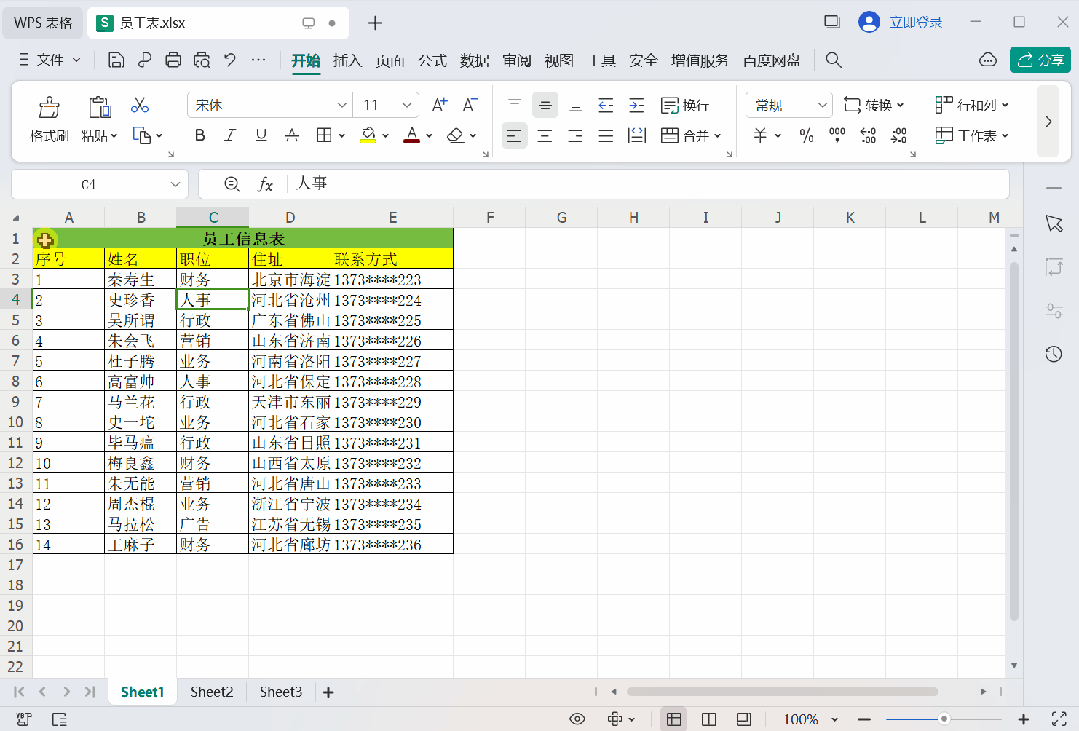This screenshot has height=731, width=1079.
Task: Increase font size with A+ icon
Action: (439, 105)
